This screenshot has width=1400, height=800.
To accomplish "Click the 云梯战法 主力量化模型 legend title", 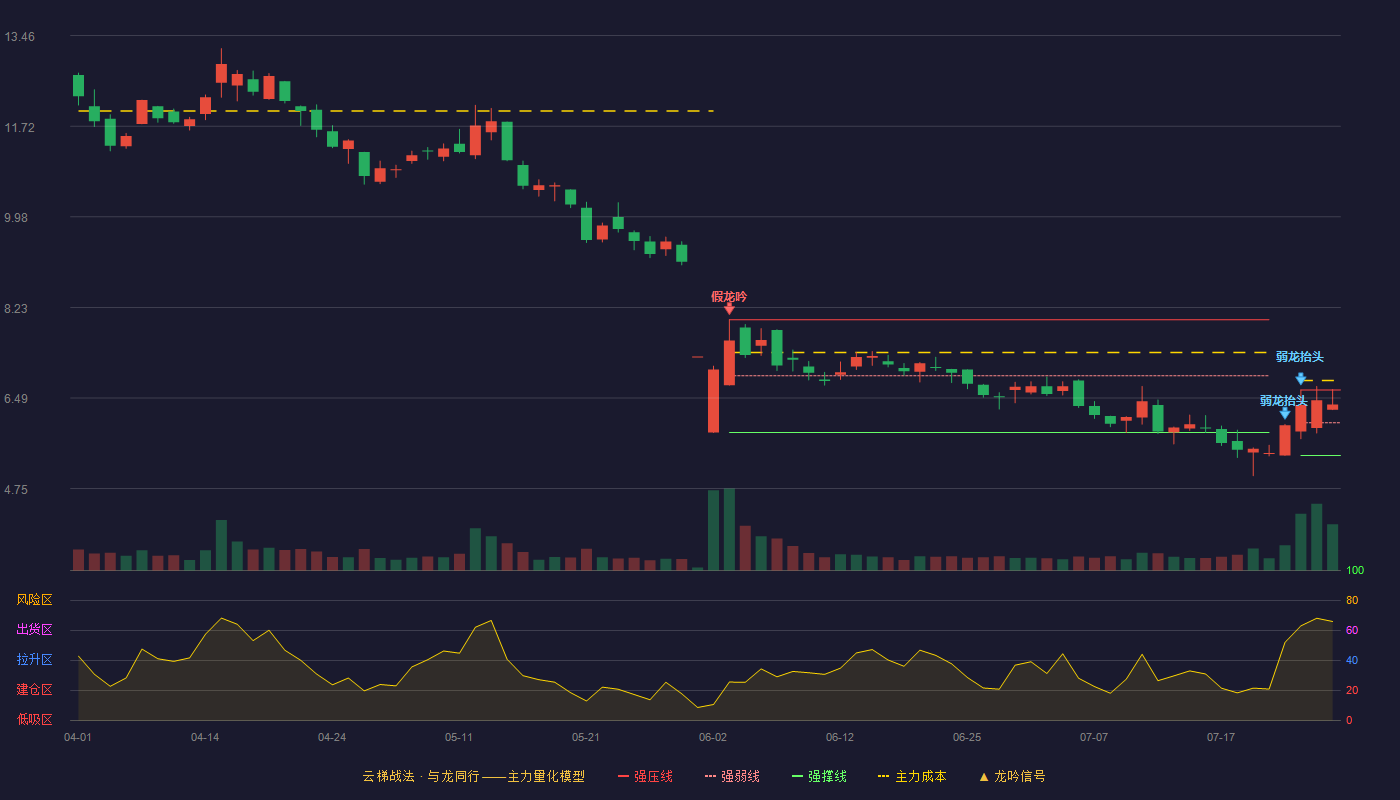I will [x=473, y=776].
